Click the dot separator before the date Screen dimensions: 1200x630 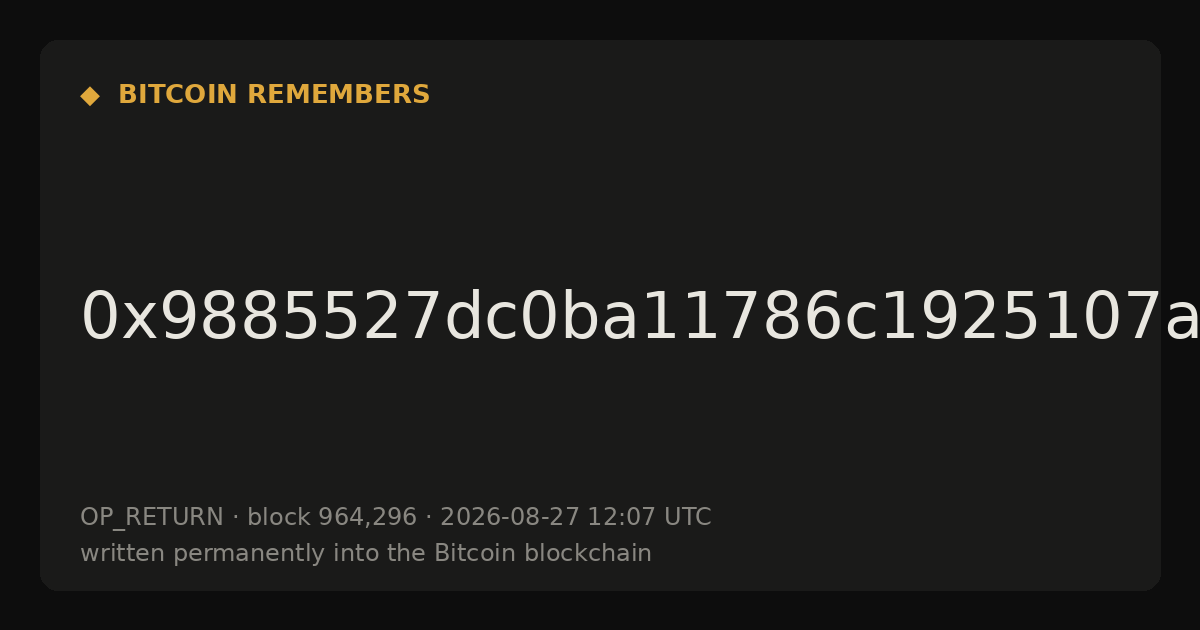tap(428, 518)
